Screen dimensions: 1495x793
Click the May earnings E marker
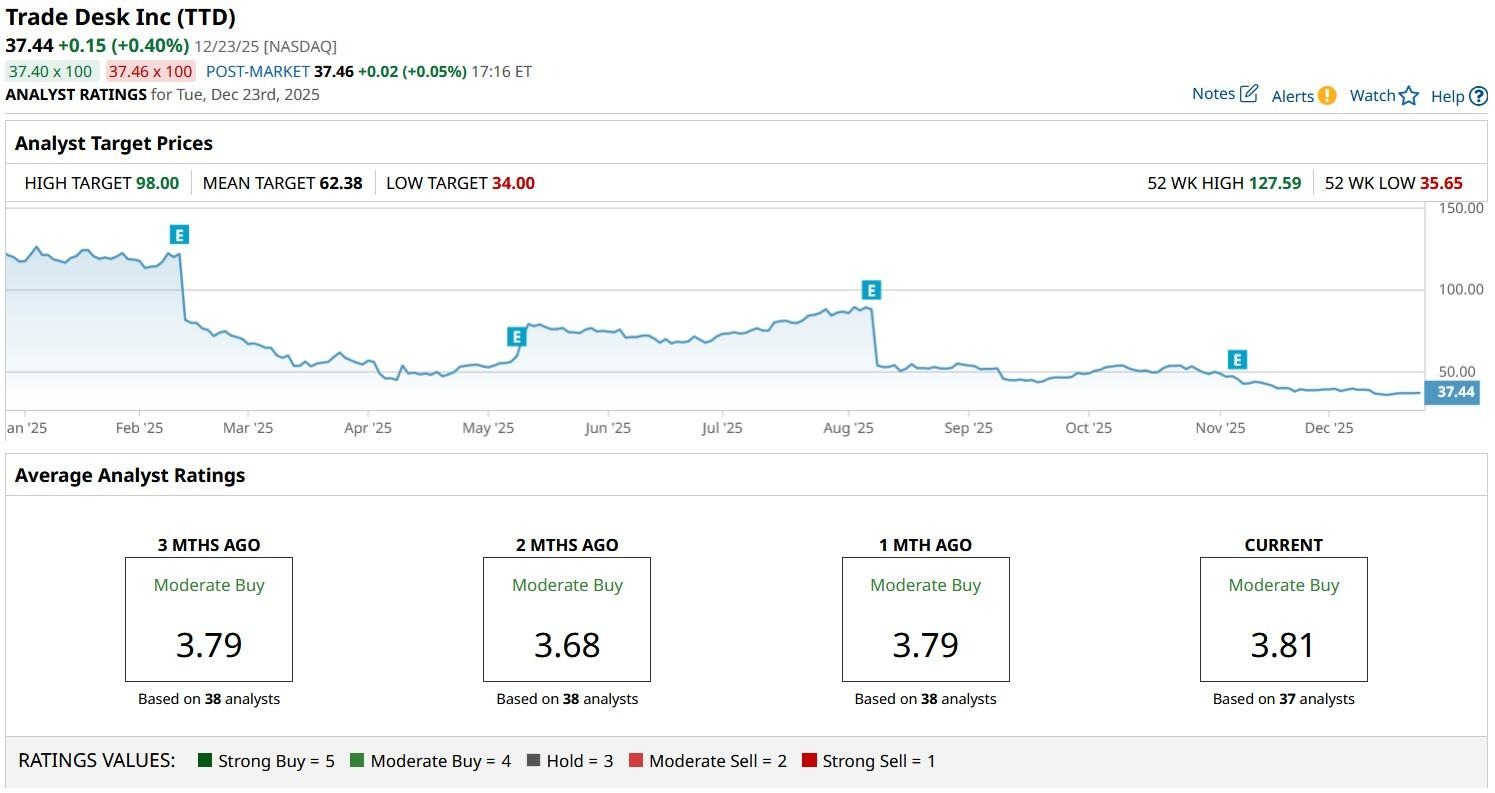pyautogui.click(x=516, y=336)
